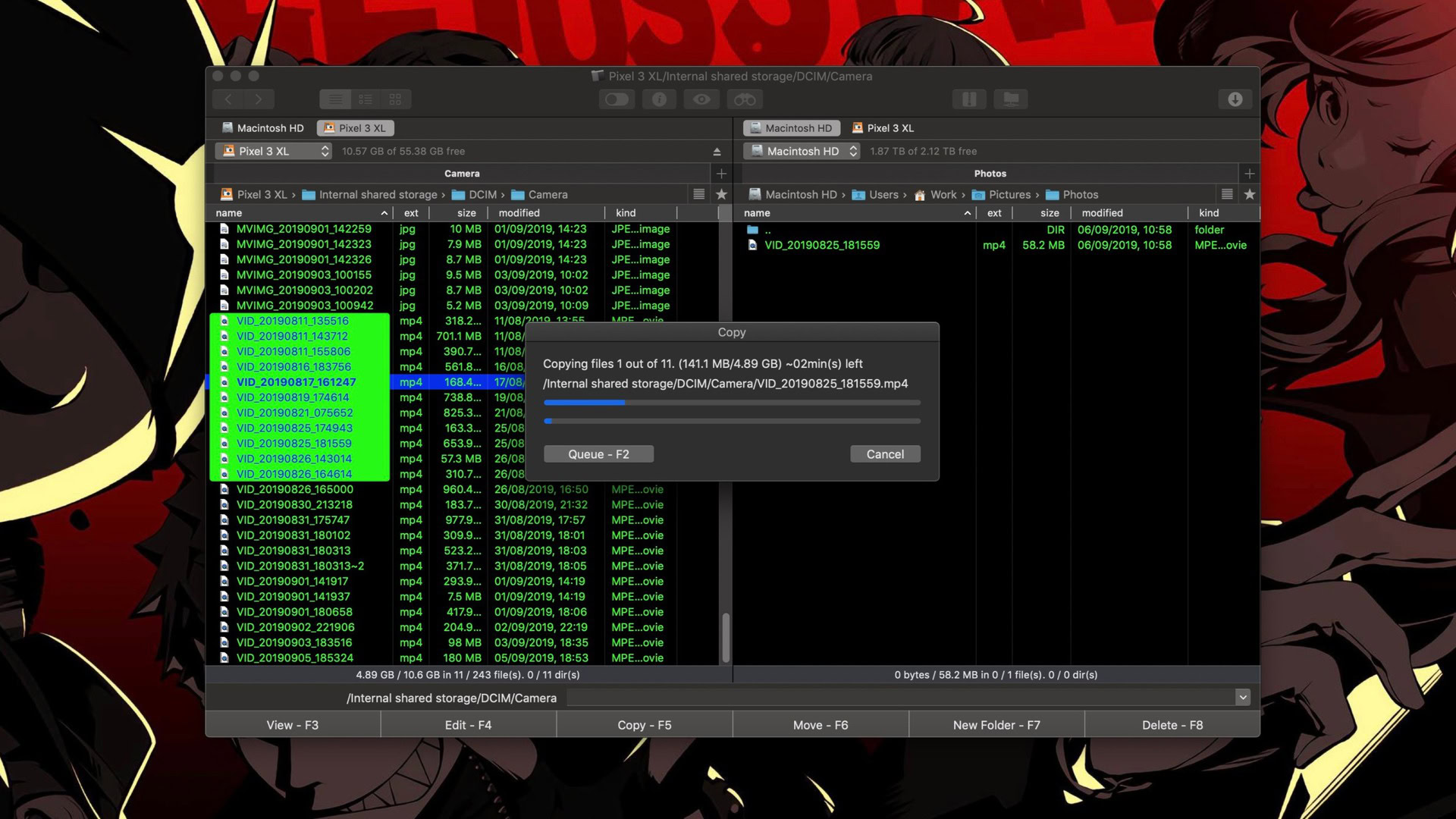This screenshot has height=819, width=1456.
Task: Expand the command line history dropdown
Action: pos(1242,698)
